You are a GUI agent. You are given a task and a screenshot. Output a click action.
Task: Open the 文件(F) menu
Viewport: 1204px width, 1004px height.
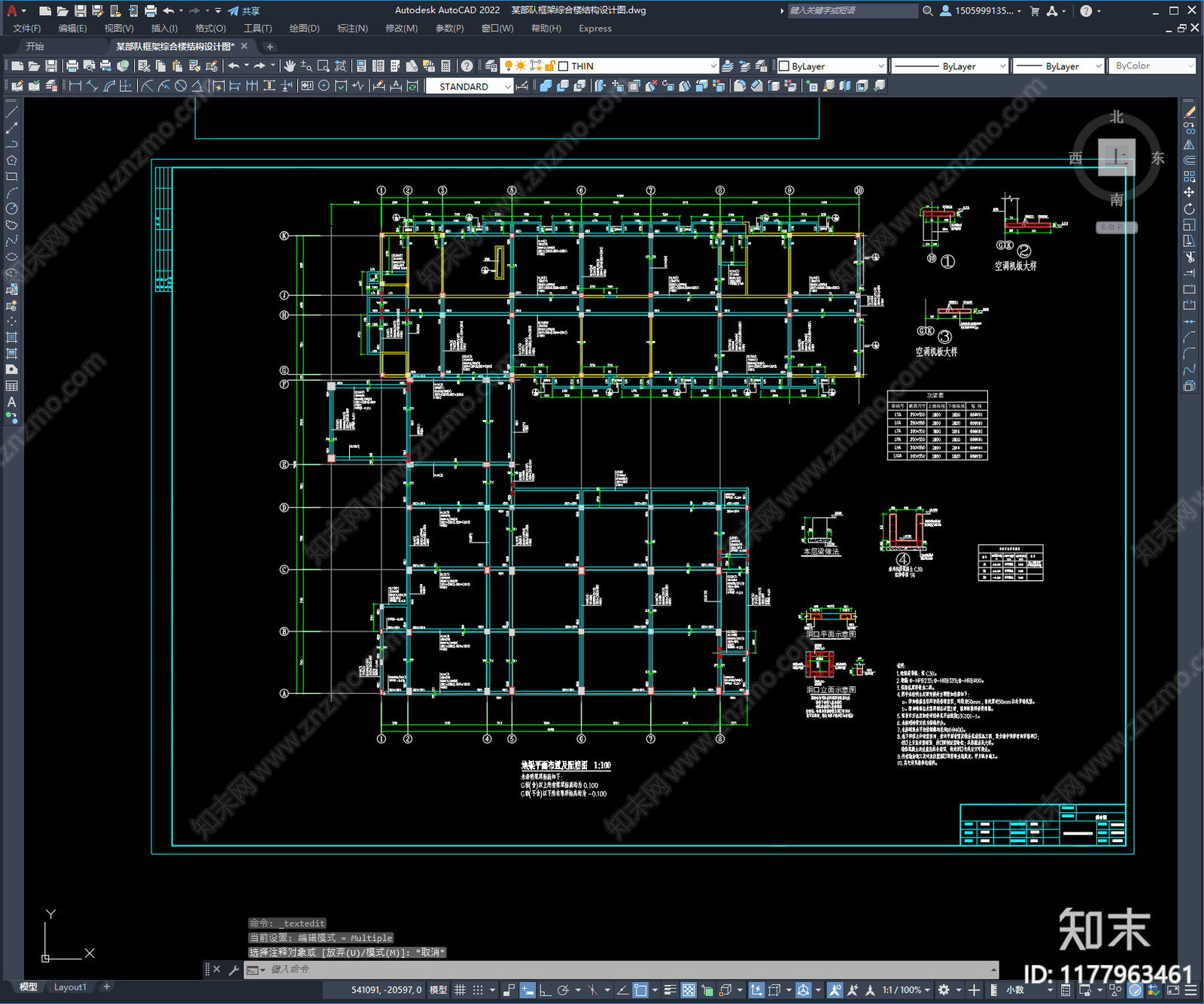pyautogui.click(x=27, y=29)
